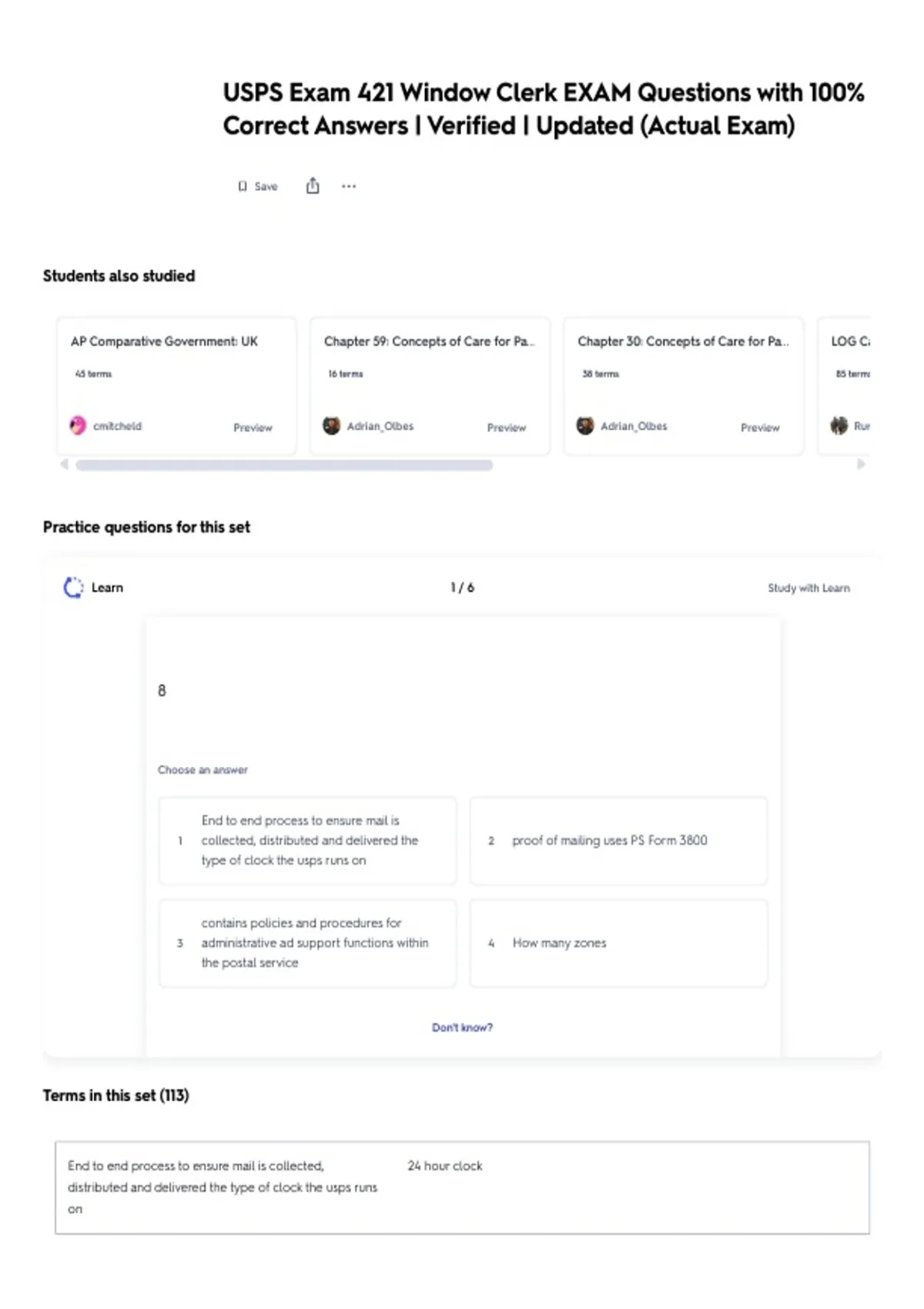Preview the Chapter 59 Concepts of Care set

[x=506, y=427]
